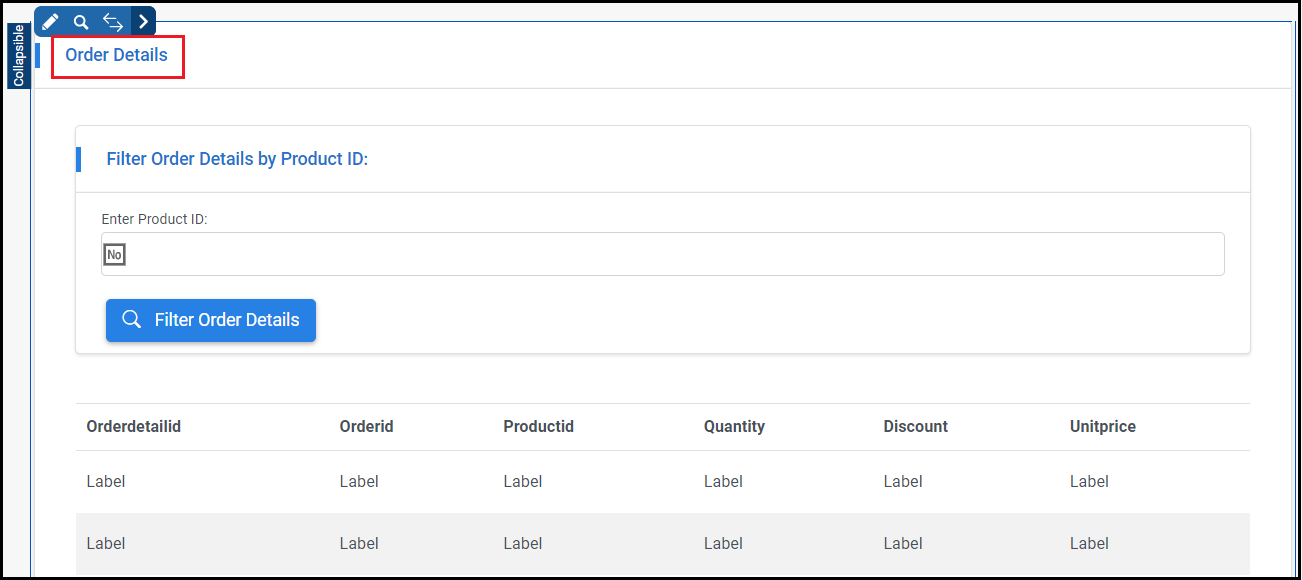Click the Orderid column header
The width and height of the screenshot is (1302, 580).
tap(366, 426)
